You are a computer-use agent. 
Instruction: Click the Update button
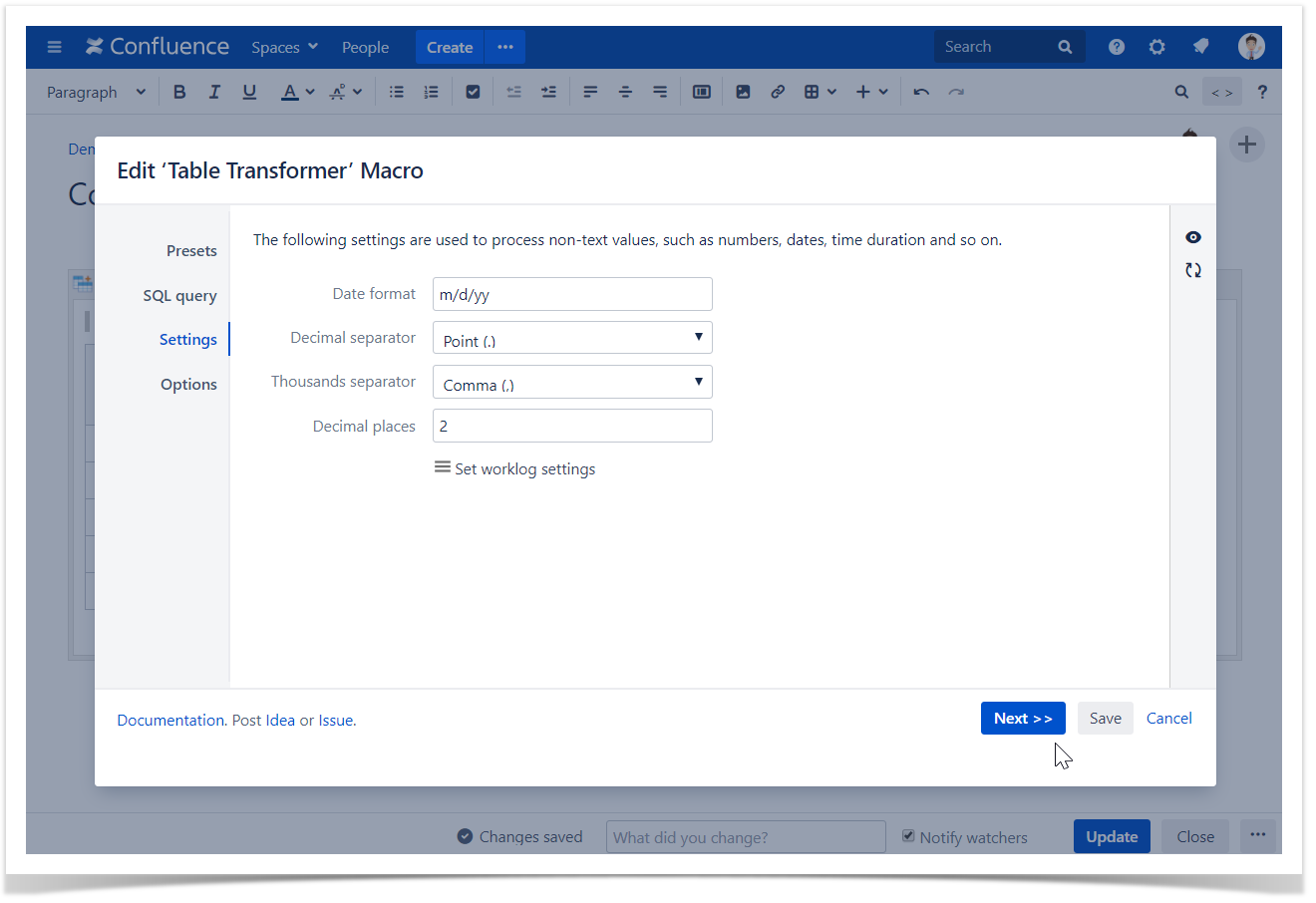pyautogui.click(x=1112, y=836)
